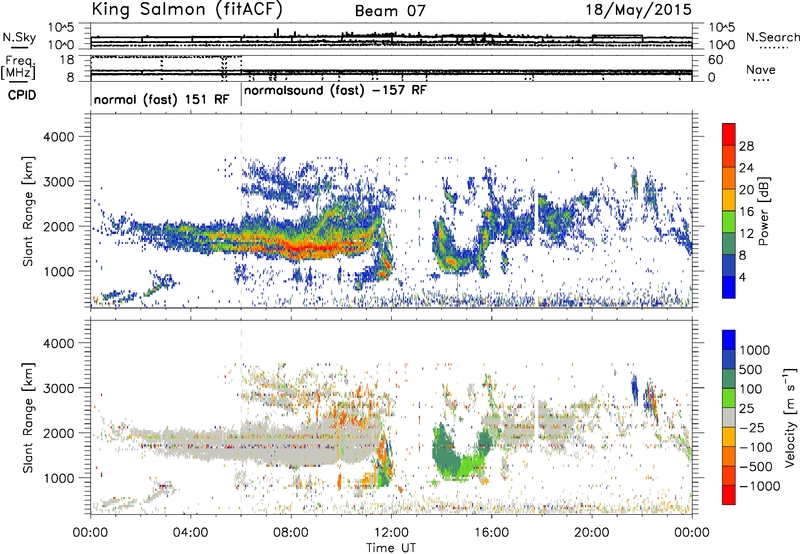Screen dimensions: 800x554
Task: Click the velocity panel Slant Range label
Action: click(28, 417)
